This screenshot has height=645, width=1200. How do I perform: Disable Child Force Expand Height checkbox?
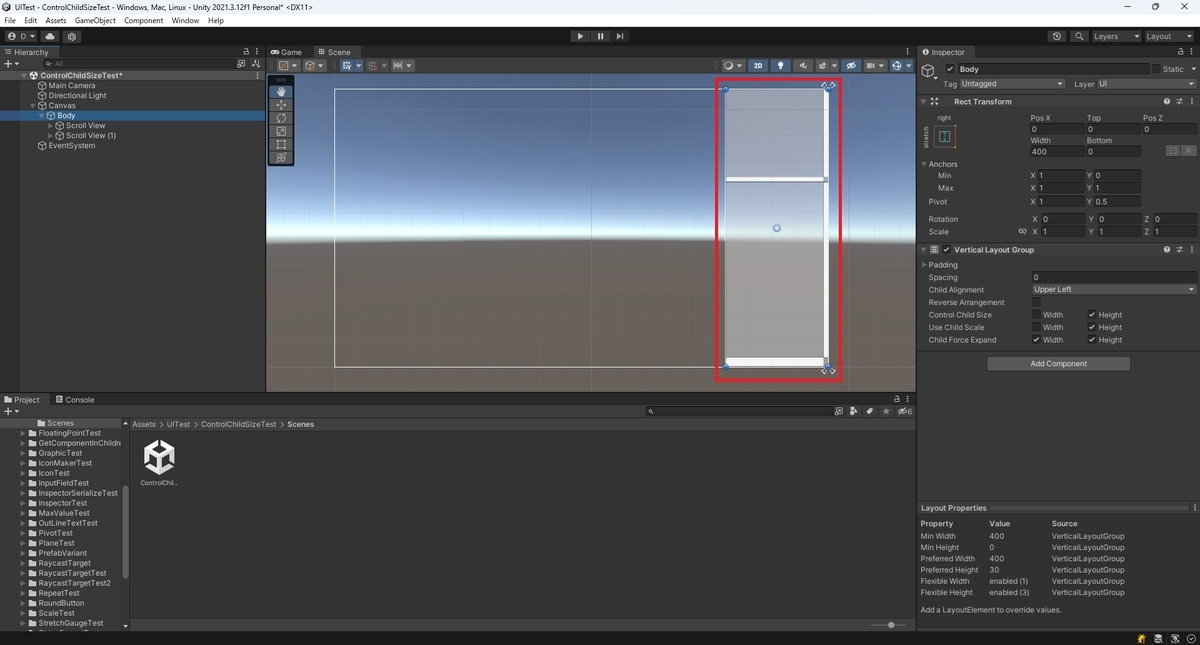tap(1092, 340)
